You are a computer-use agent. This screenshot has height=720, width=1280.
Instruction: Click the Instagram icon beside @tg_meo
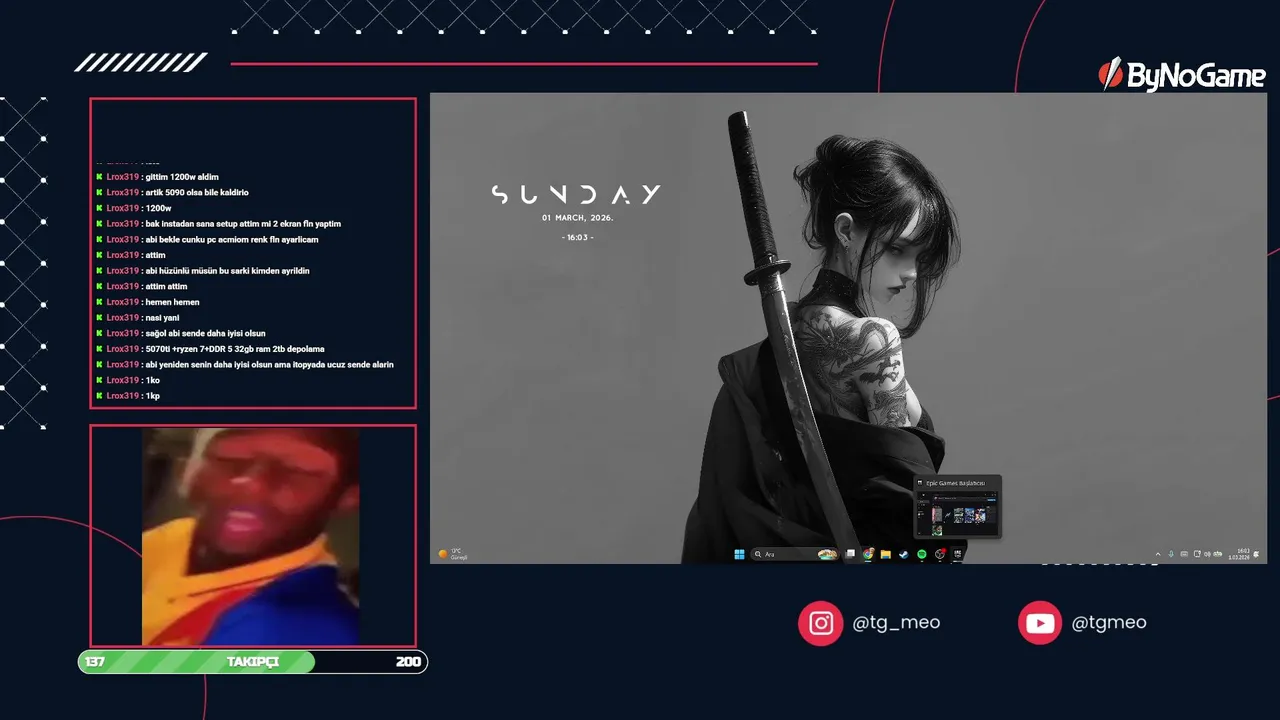[821, 623]
